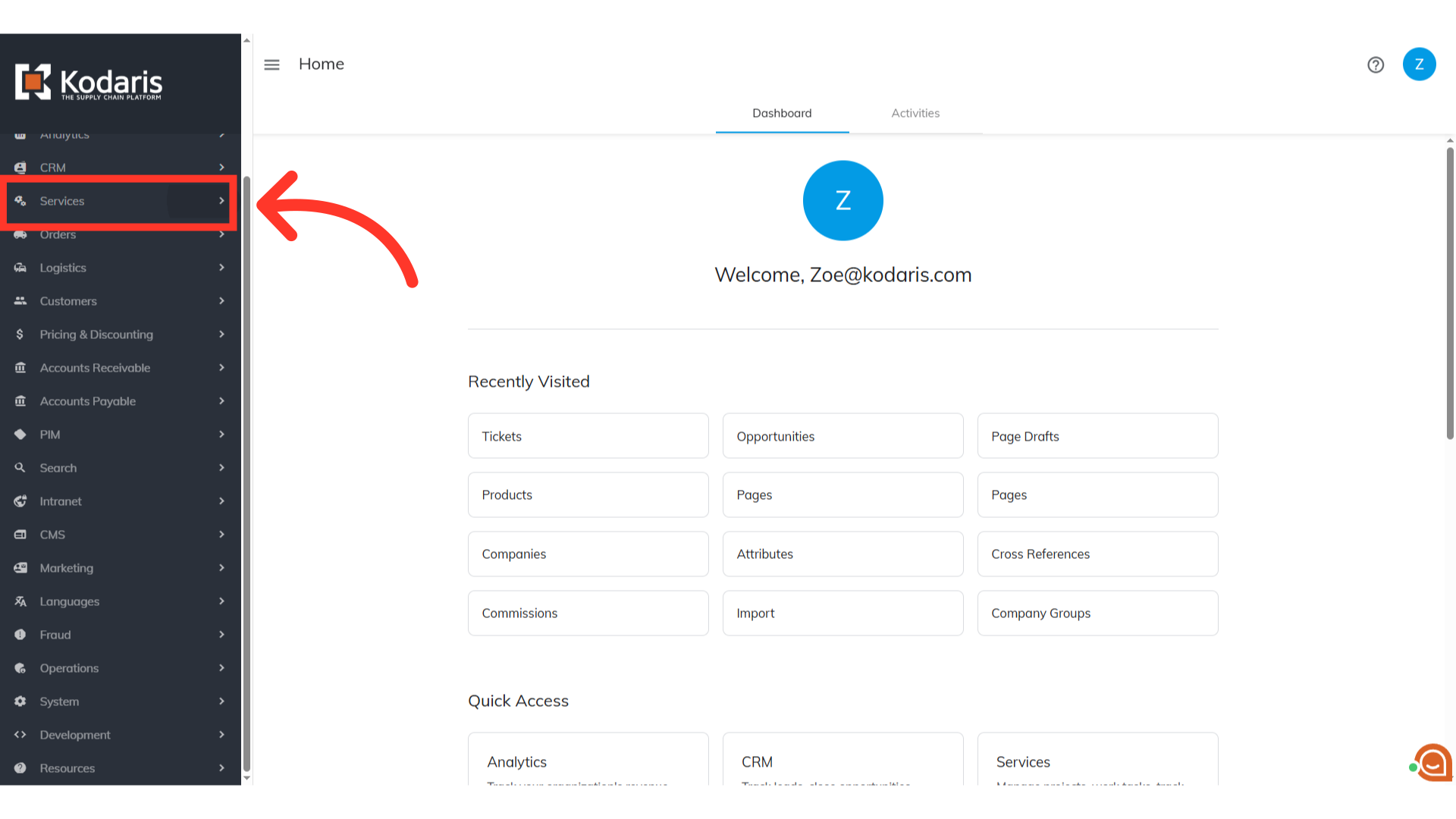Expand the System chevron arrow

click(221, 701)
